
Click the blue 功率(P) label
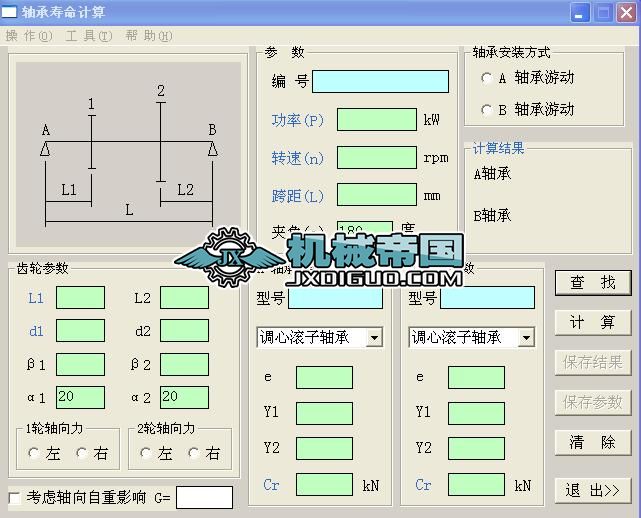pyautogui.click(x=298, y=120)
